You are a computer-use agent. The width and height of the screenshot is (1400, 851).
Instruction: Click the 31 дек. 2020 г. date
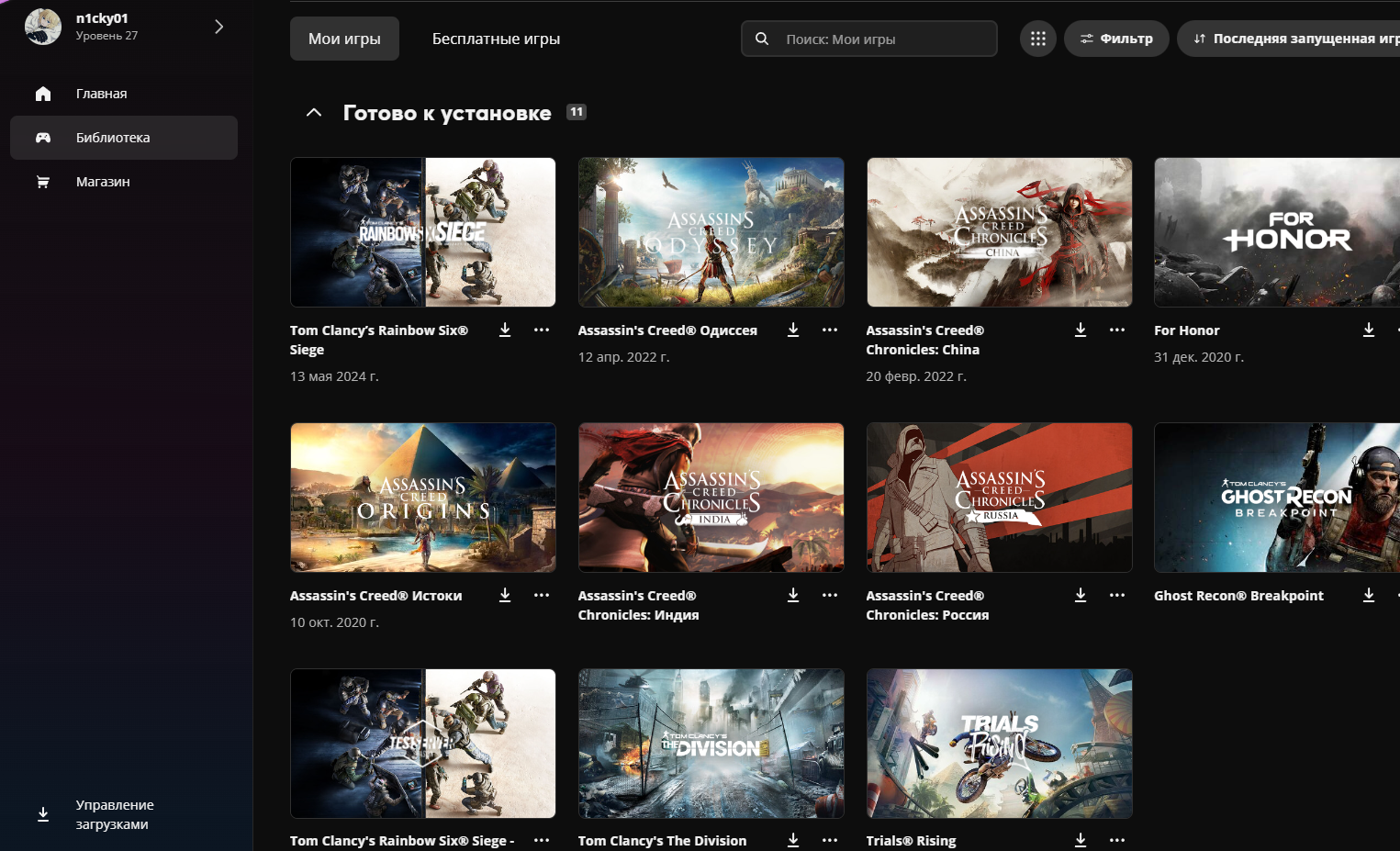pyautogui.click(x=1199, y=357)
